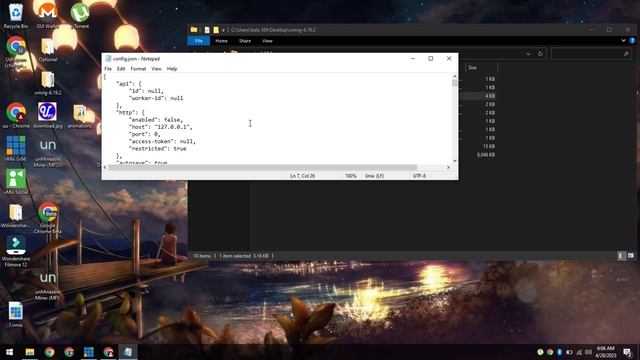Image resolution: width=640 pixels, height=360 pixels.
Task: Select the green social app desktop icon
Action: 16,182
